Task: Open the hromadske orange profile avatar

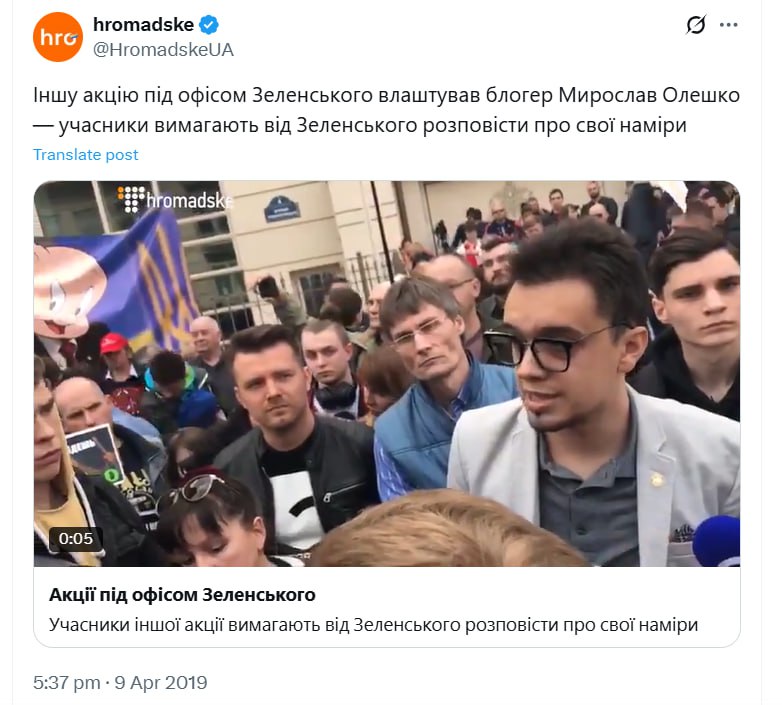Action: tap(58, 37)
